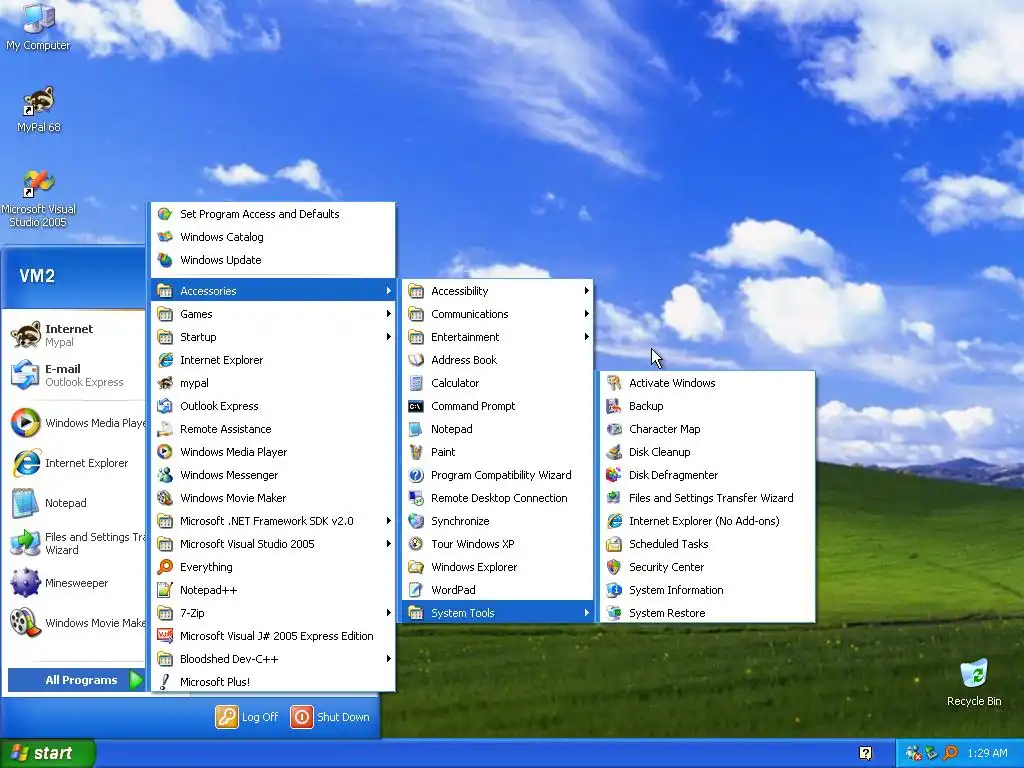Viewport: 1024px width, 768px height.
Task: Open Internet Mypal pinned Start item
Action: (74, 335)
